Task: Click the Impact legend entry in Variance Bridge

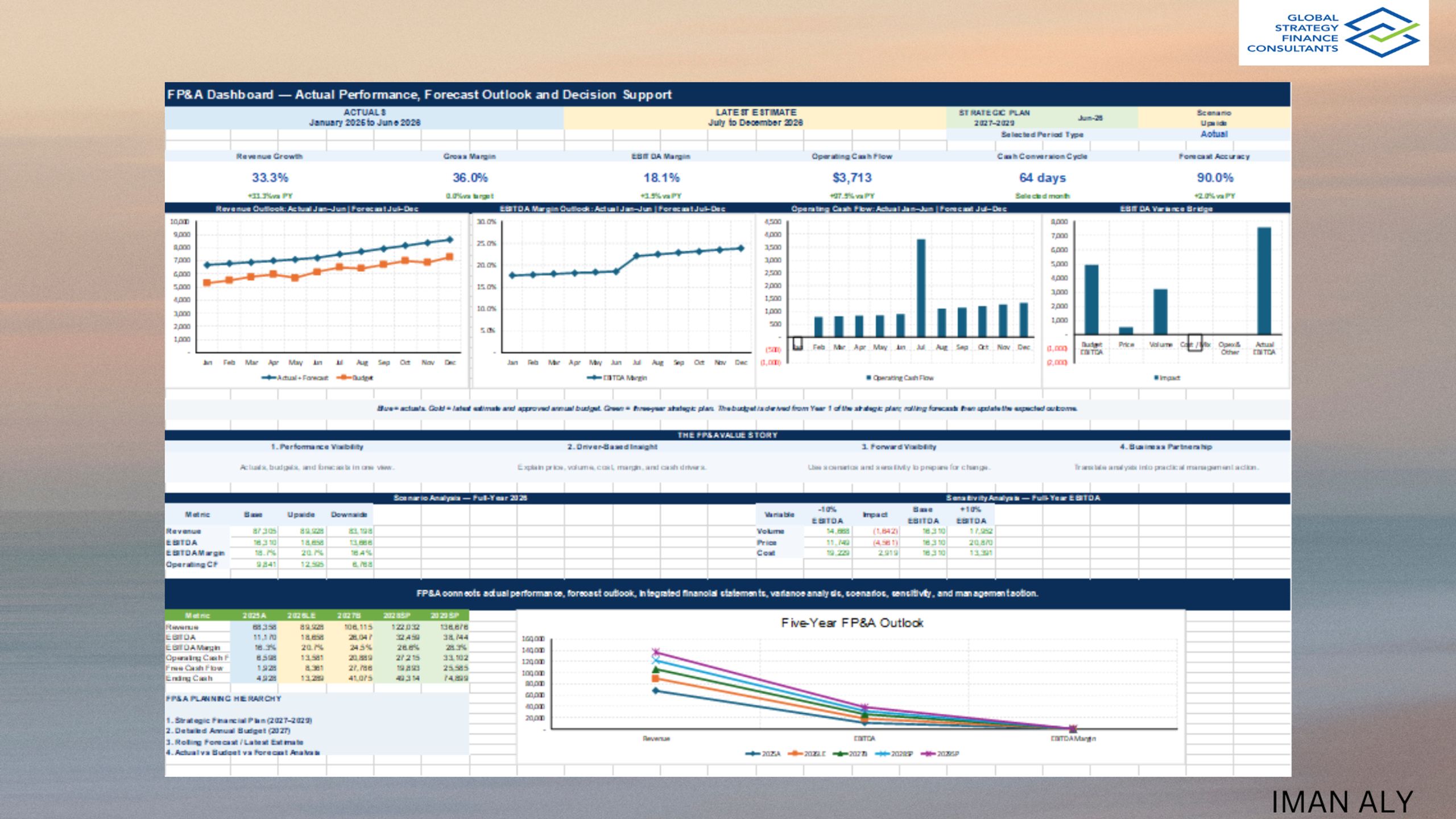Action: pyautogui.click(x=1167, y=378)
